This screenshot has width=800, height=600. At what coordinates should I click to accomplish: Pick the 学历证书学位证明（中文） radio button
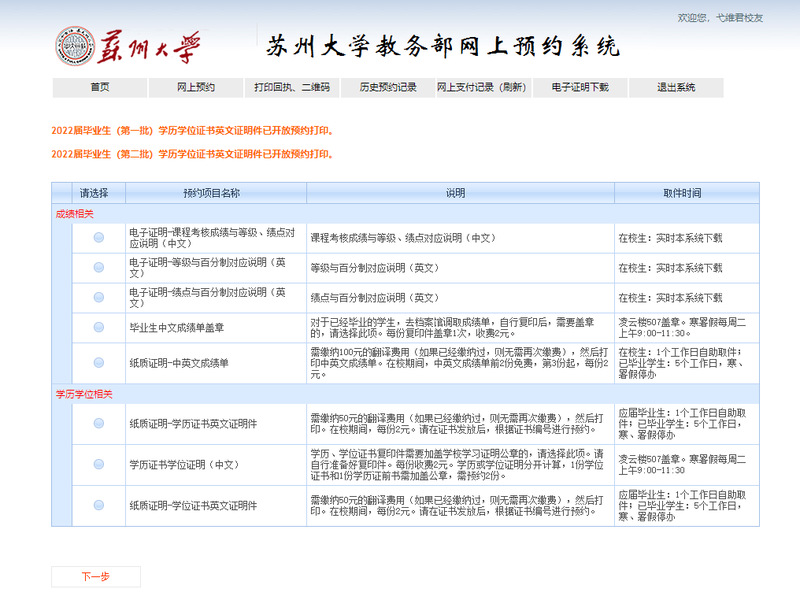(x=98, y=465)
